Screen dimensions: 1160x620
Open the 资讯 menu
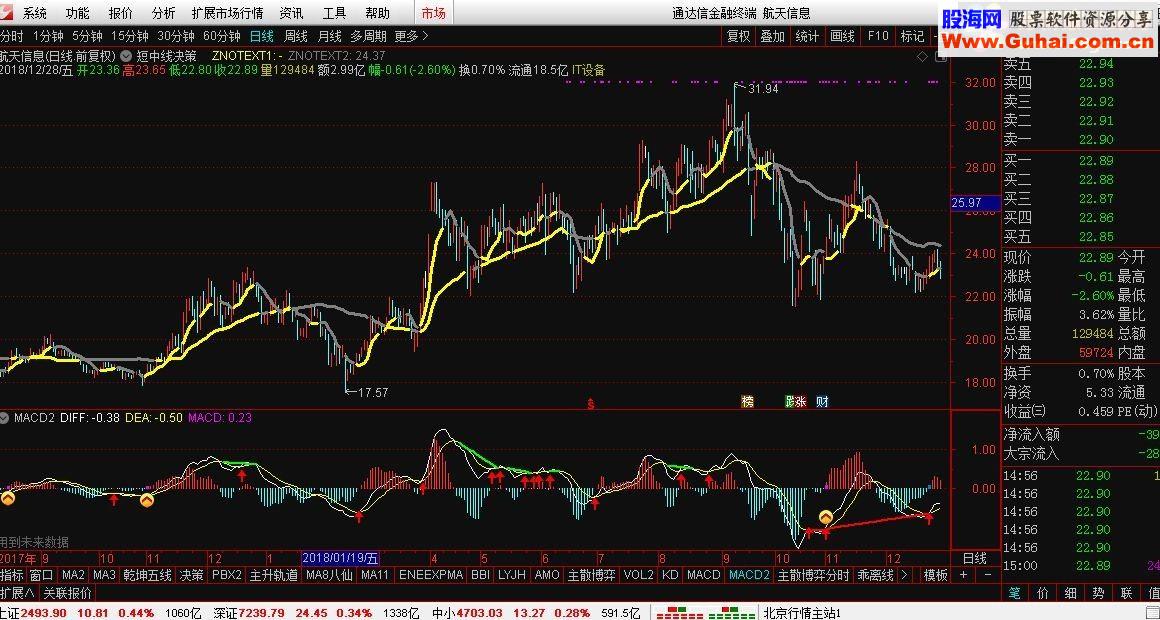click(x=291, y=13)
